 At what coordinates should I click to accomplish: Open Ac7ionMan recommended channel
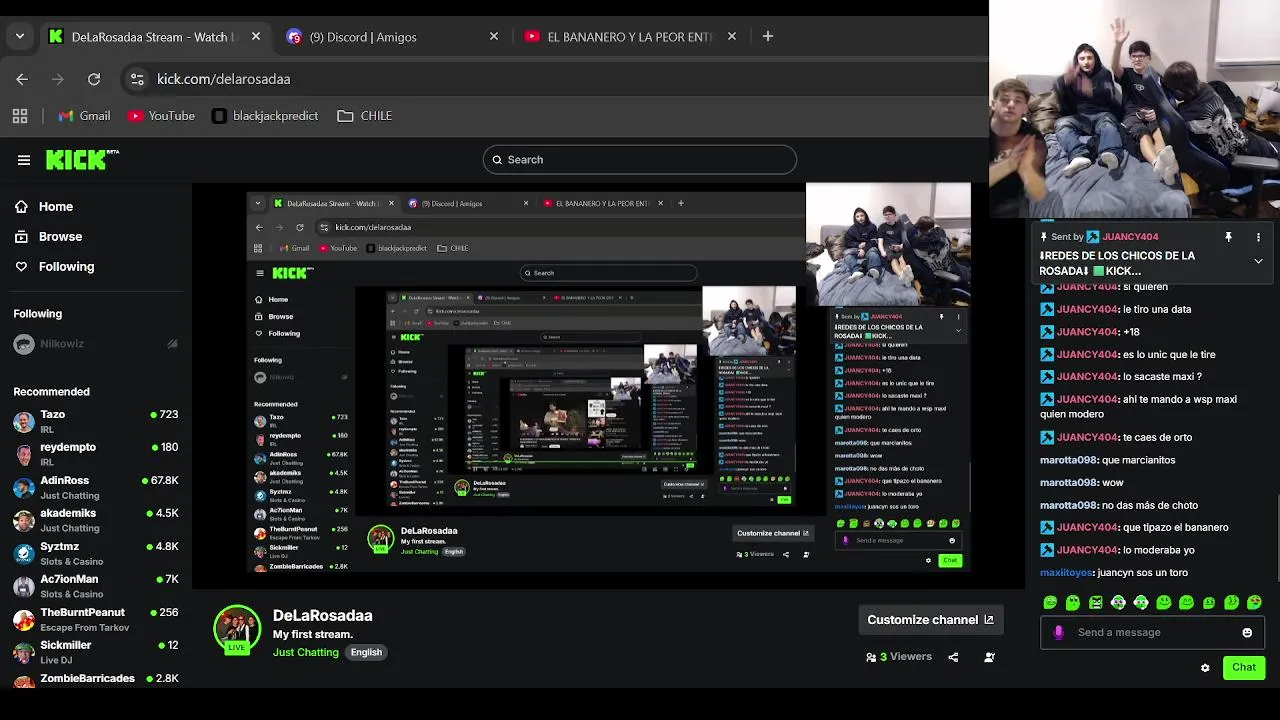click(96, 586)
